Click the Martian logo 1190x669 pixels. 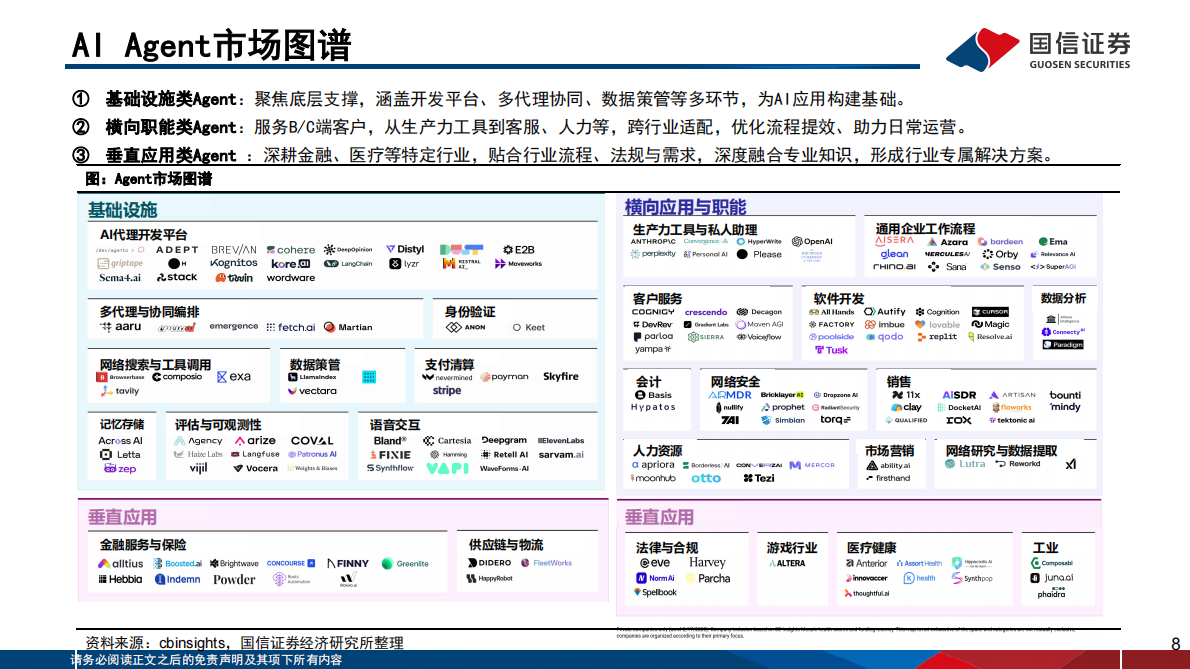348,328
